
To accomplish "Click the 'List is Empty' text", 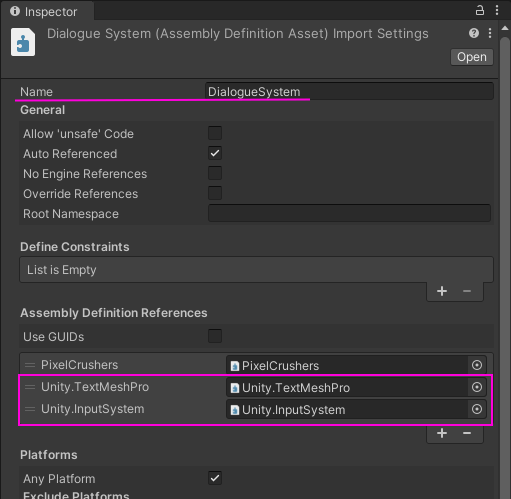I will [x=62, y=270].
